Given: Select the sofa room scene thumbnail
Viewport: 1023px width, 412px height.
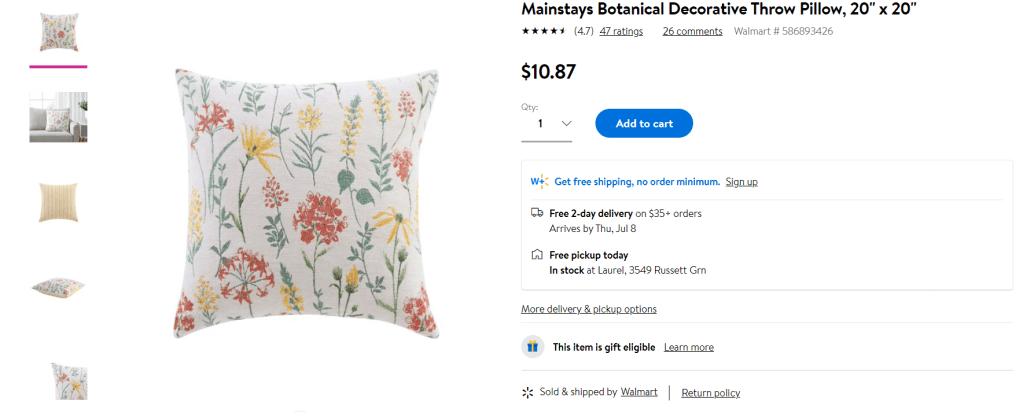Looking at the screenshot, I should 58,117.
